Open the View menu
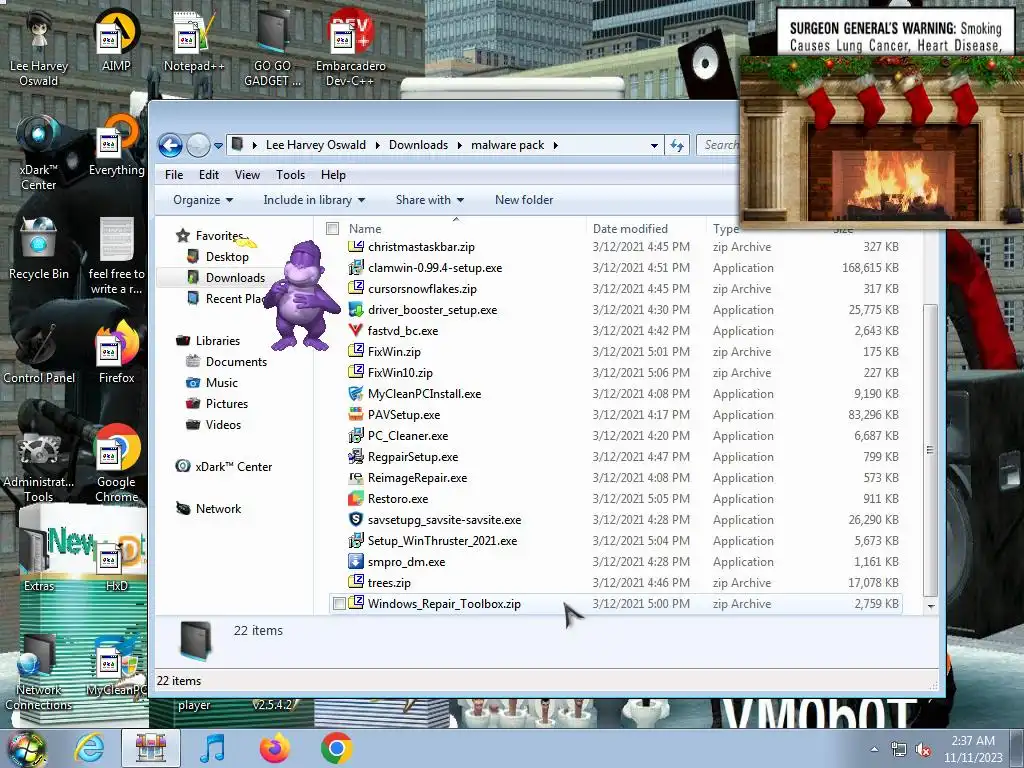1024x768 pixels. click(x=247, y=175)
